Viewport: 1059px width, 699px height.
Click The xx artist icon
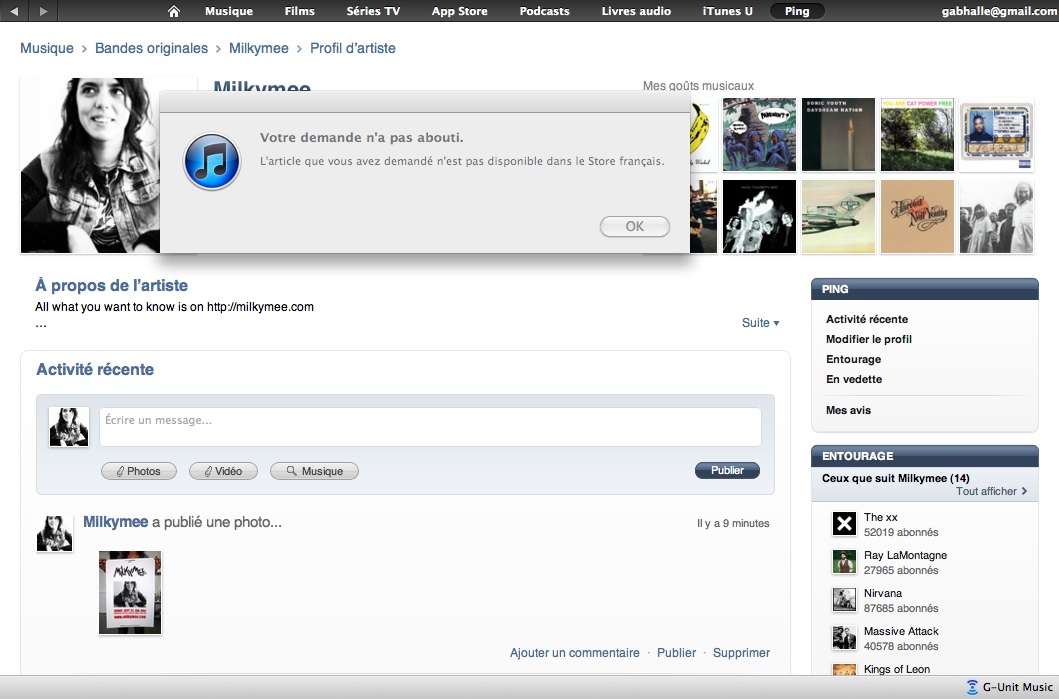[x=845, y=524]
